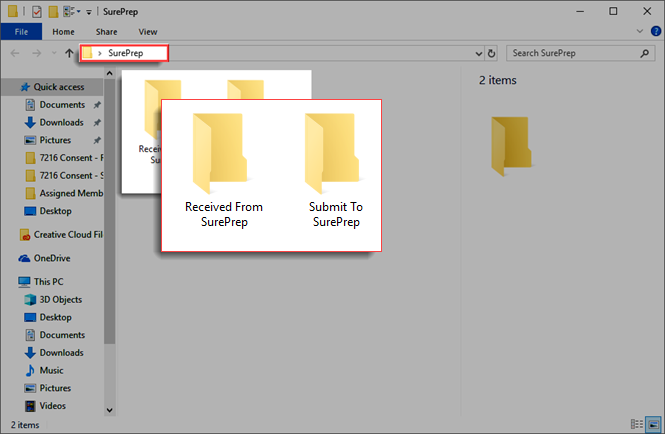Click the SurePrep breadcrumb in address bar
Screen dimensions: 665x434
126,53
